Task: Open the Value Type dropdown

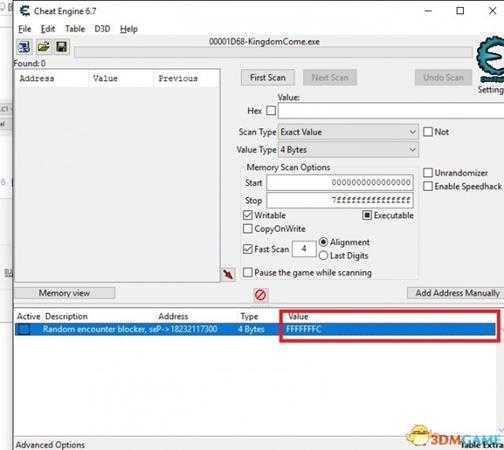Action: pyautogui.click(x=348, y=150)
